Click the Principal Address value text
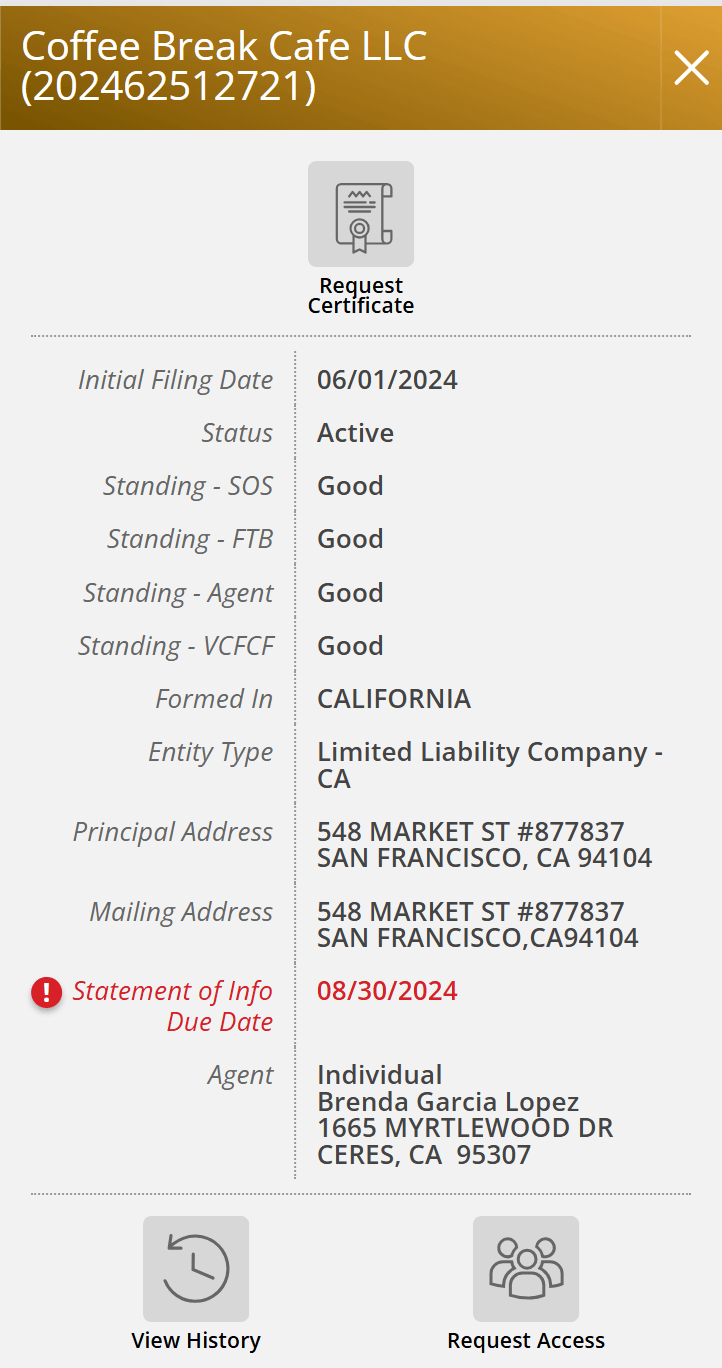The height and width of the screenshot is (1368, 722). click(484, 845)
